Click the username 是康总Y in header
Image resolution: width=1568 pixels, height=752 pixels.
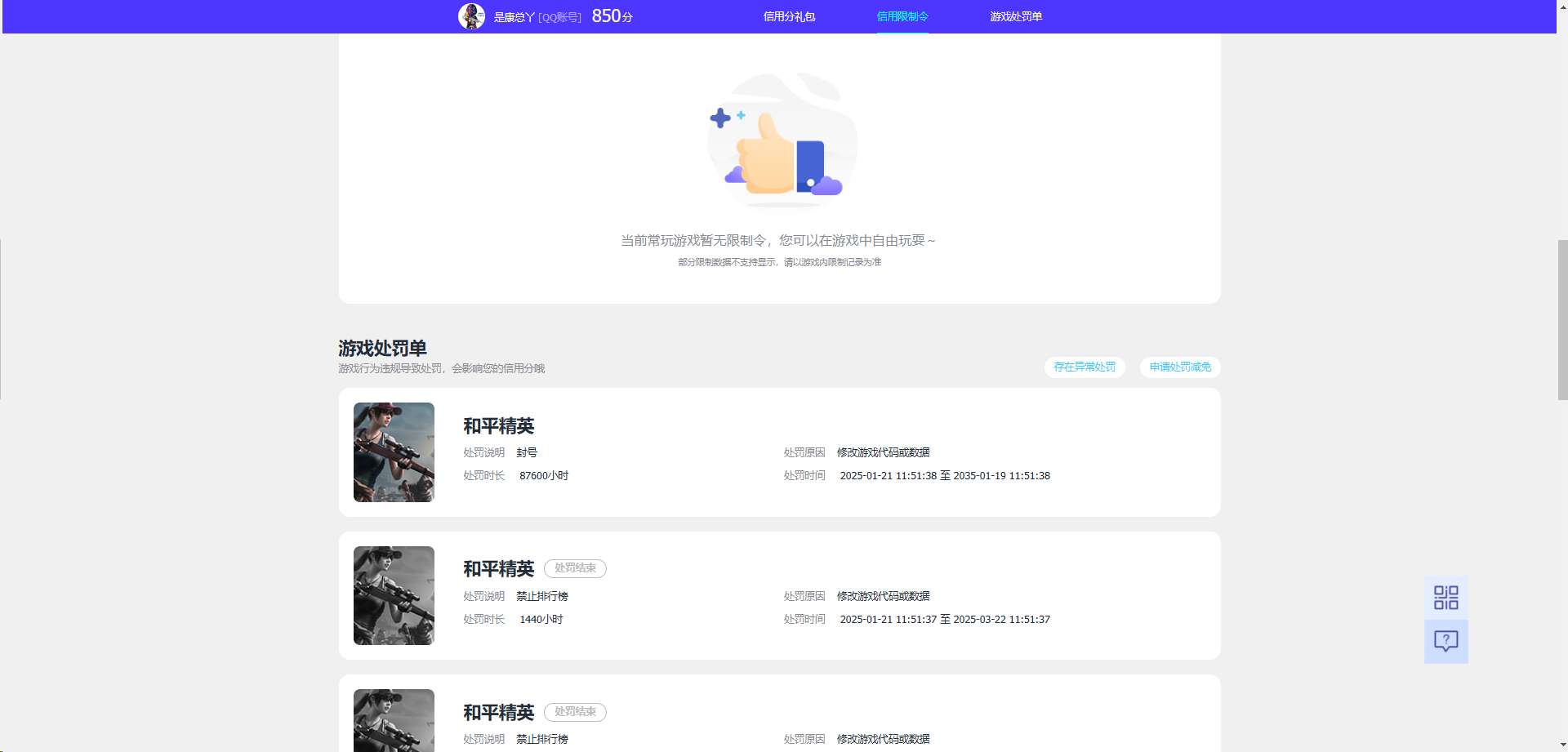[514, 17]
